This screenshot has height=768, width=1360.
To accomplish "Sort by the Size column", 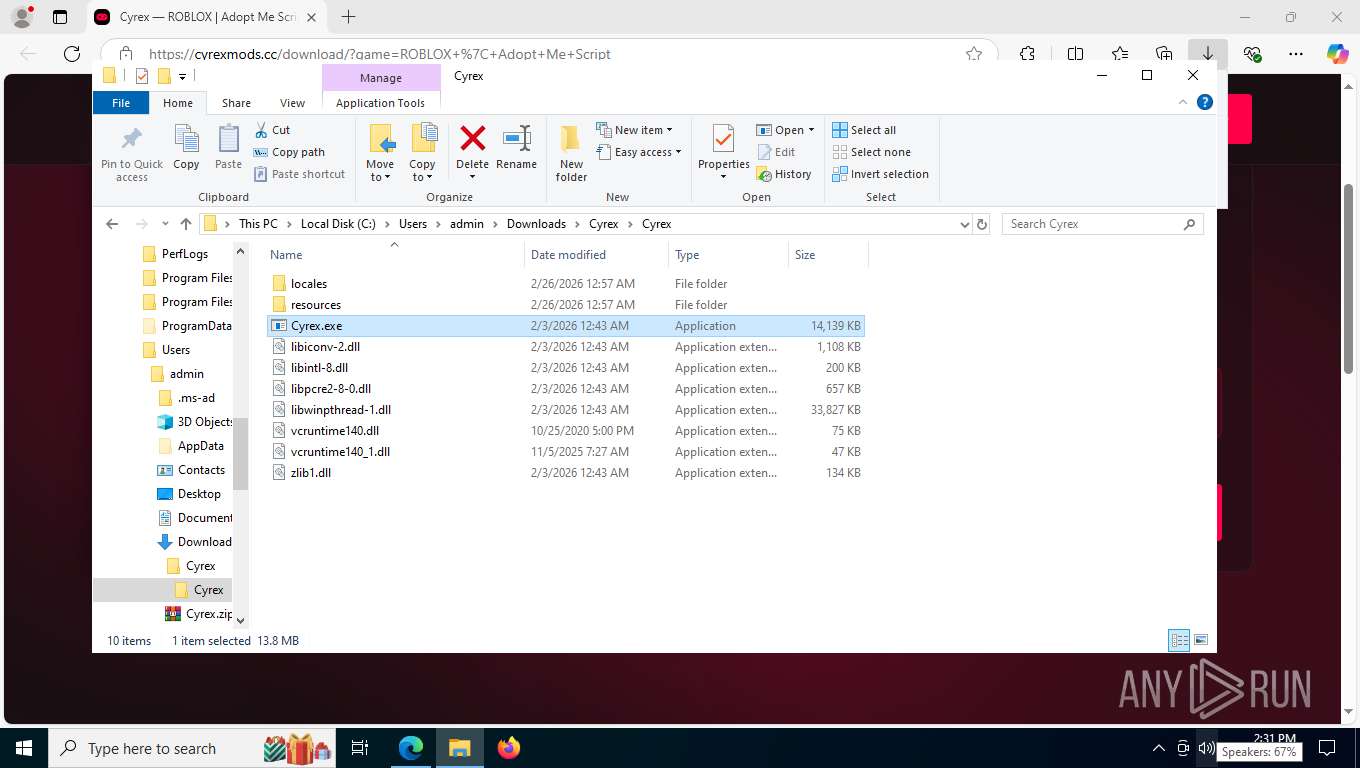I will 828,255.
